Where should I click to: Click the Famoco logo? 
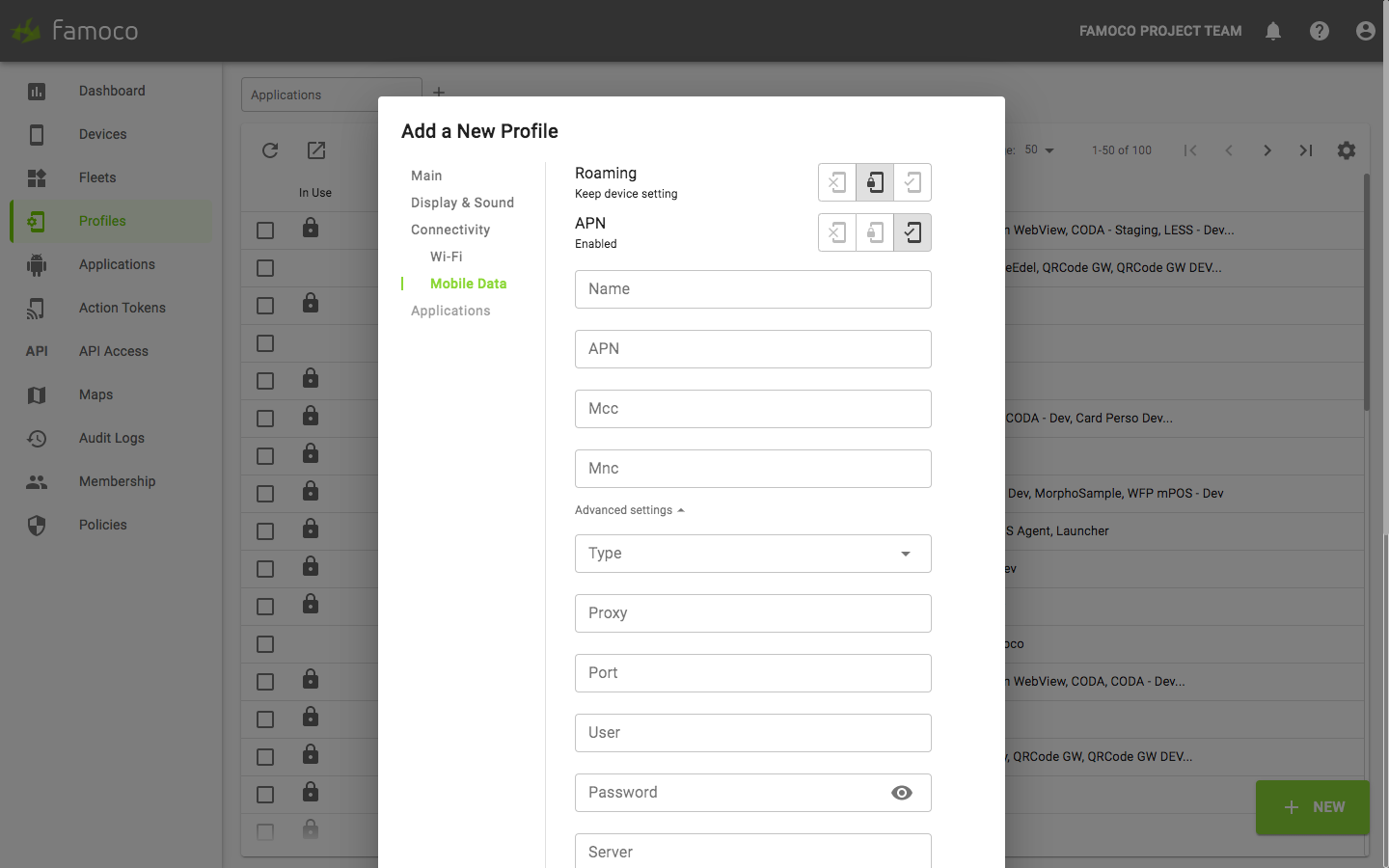[75, 31]
